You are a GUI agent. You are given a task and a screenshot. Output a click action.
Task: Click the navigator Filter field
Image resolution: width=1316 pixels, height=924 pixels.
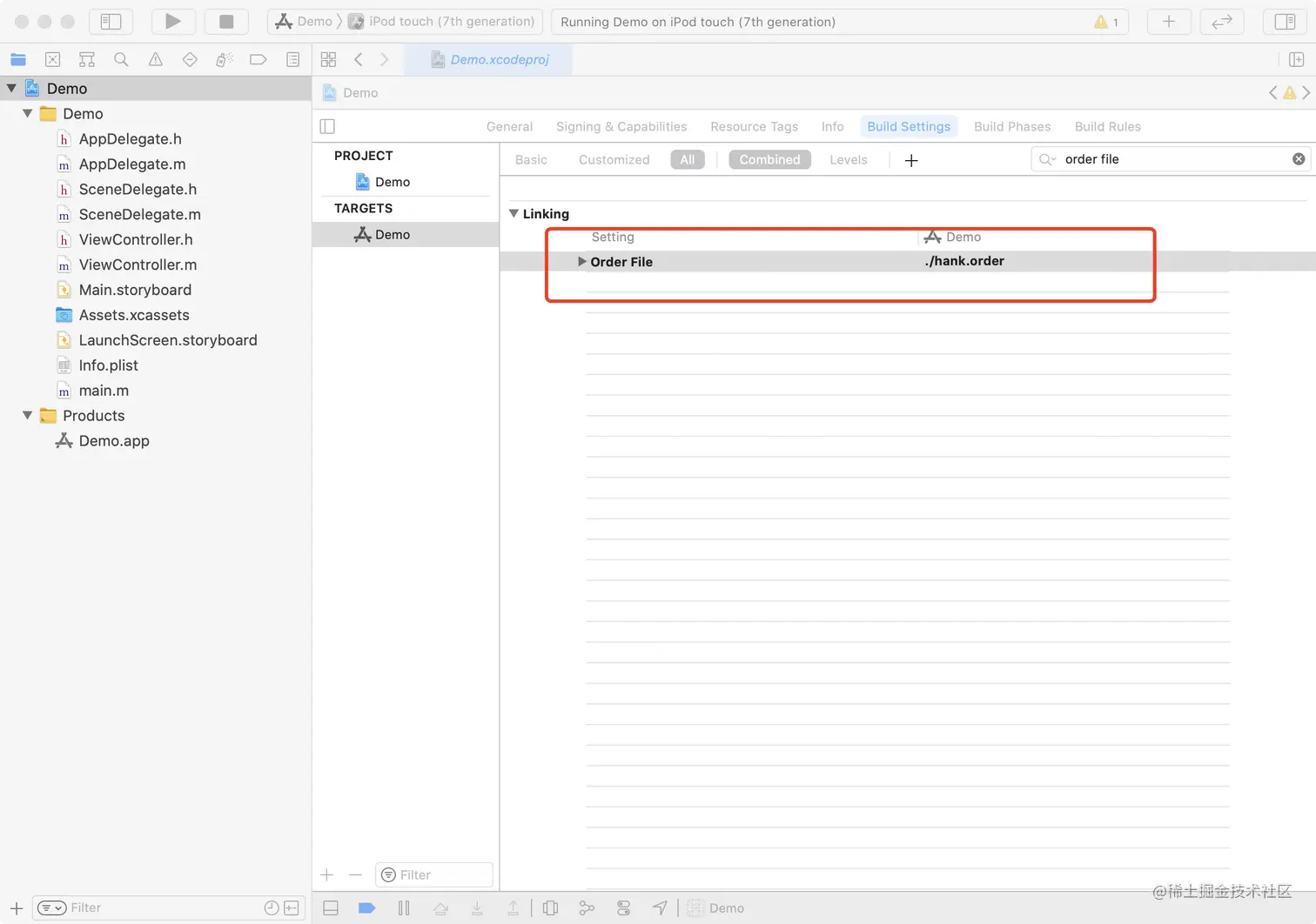(x=169, y=907)
